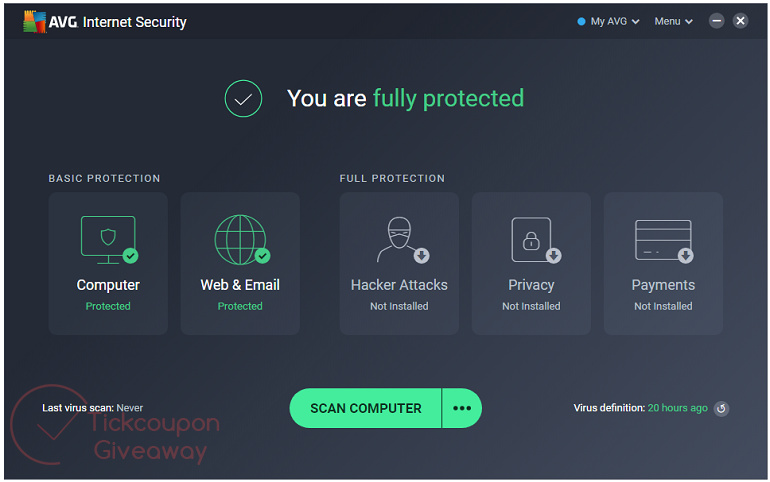
Task: Click the '20 hours ago' virus definition link
Action: point(677,408)
